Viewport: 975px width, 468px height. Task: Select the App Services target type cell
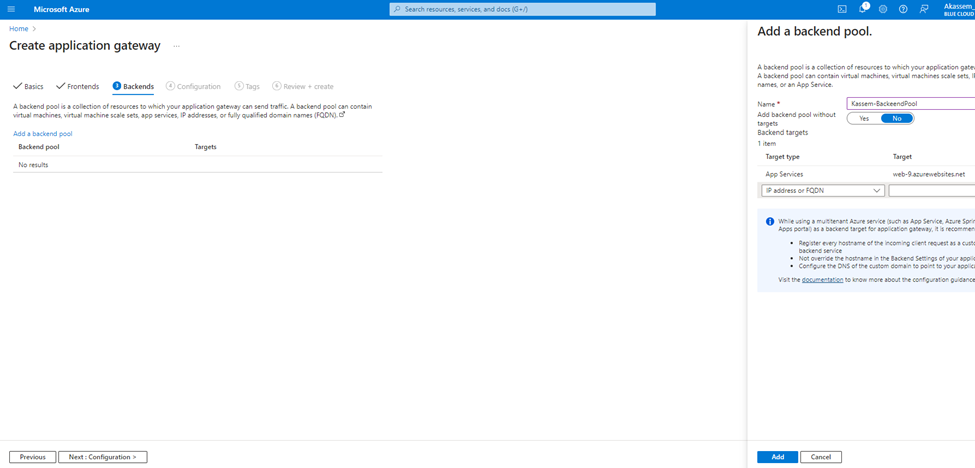click(x=785, y=175)
